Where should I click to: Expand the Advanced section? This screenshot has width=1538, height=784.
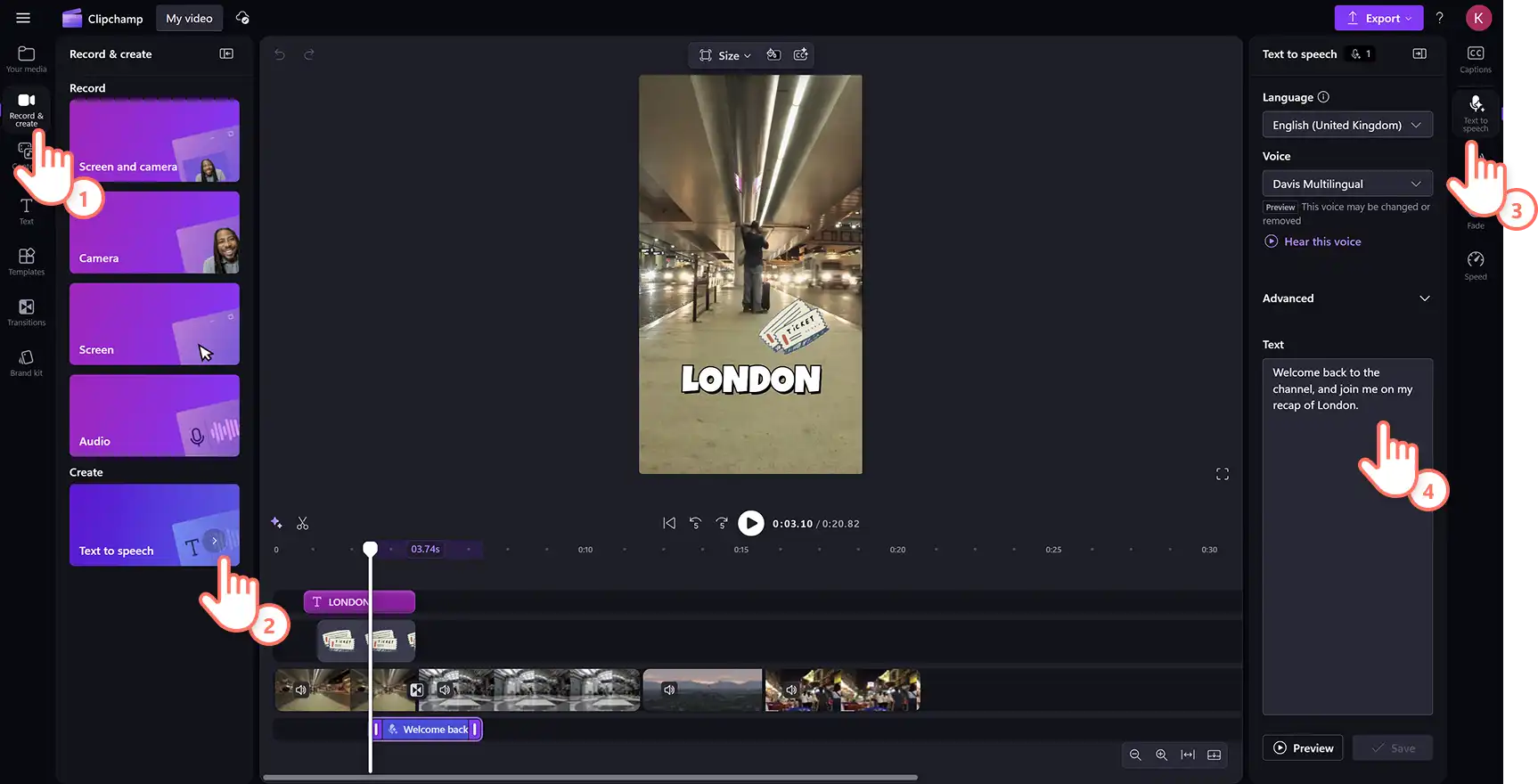(x=1346, y=298)
